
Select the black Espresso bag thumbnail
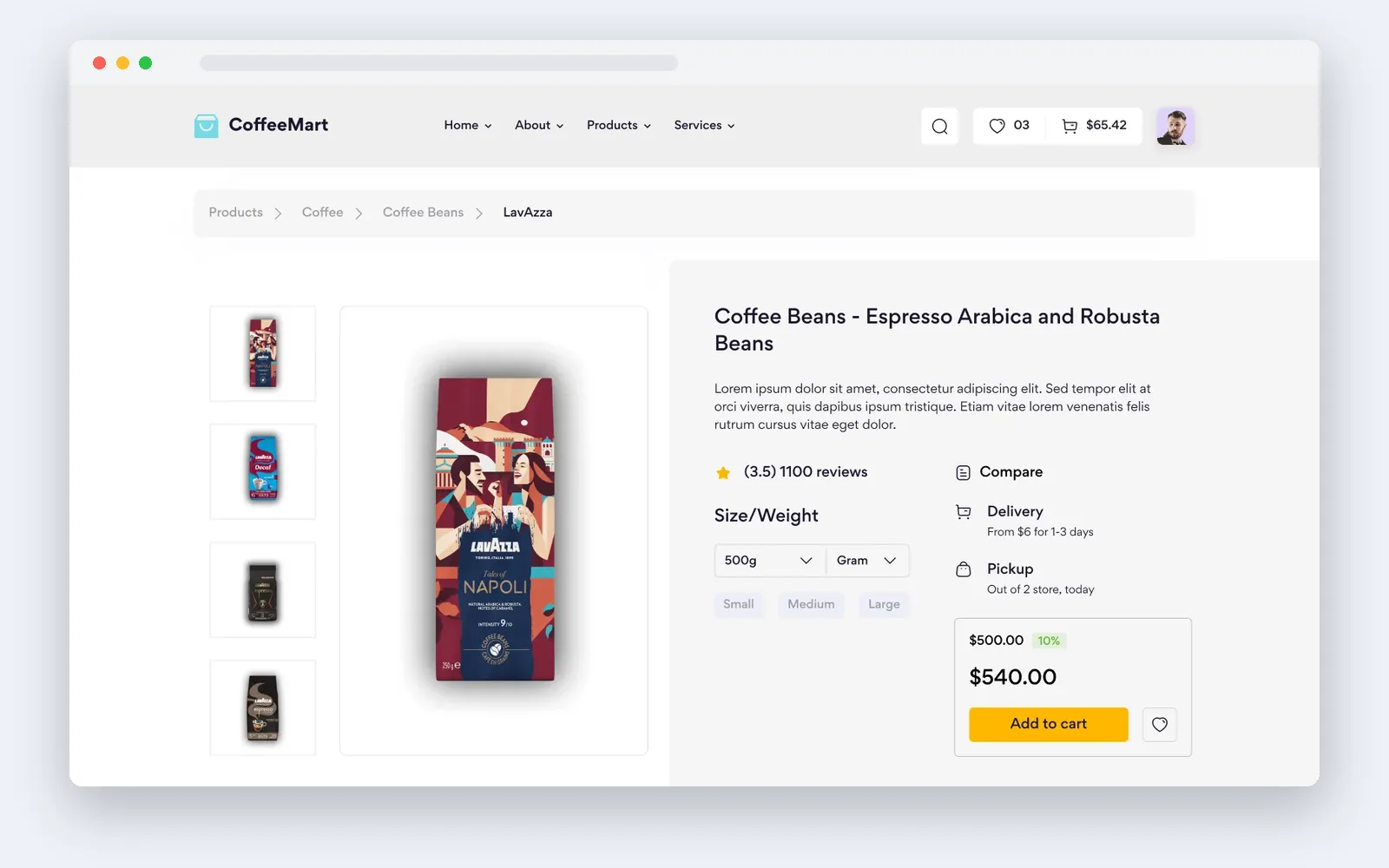click(263, 708)
